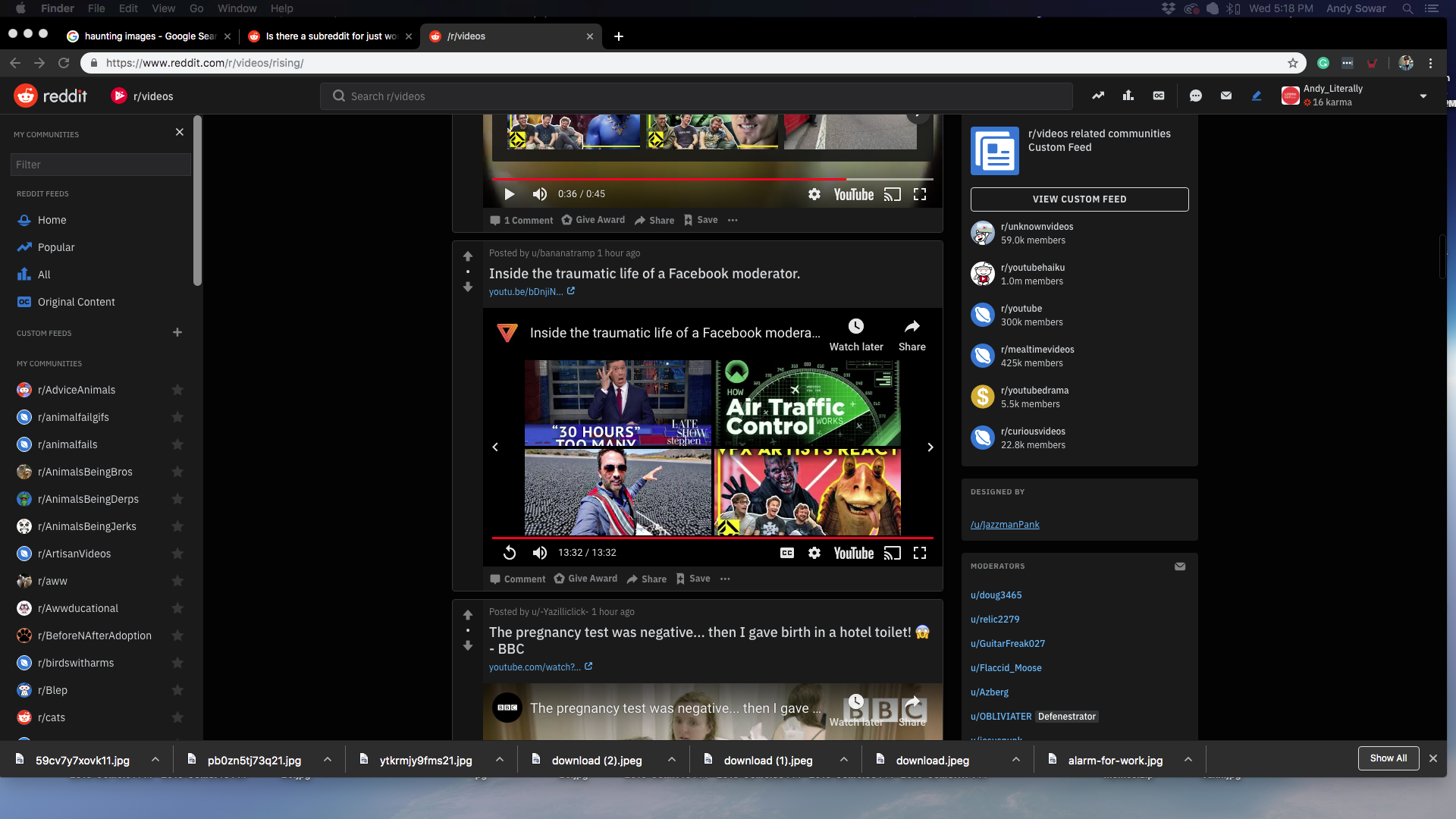Viewport: 1456px width, 819px height.
Task: Open r/unknownvideos community link
Action: (x=1037, y=227)
